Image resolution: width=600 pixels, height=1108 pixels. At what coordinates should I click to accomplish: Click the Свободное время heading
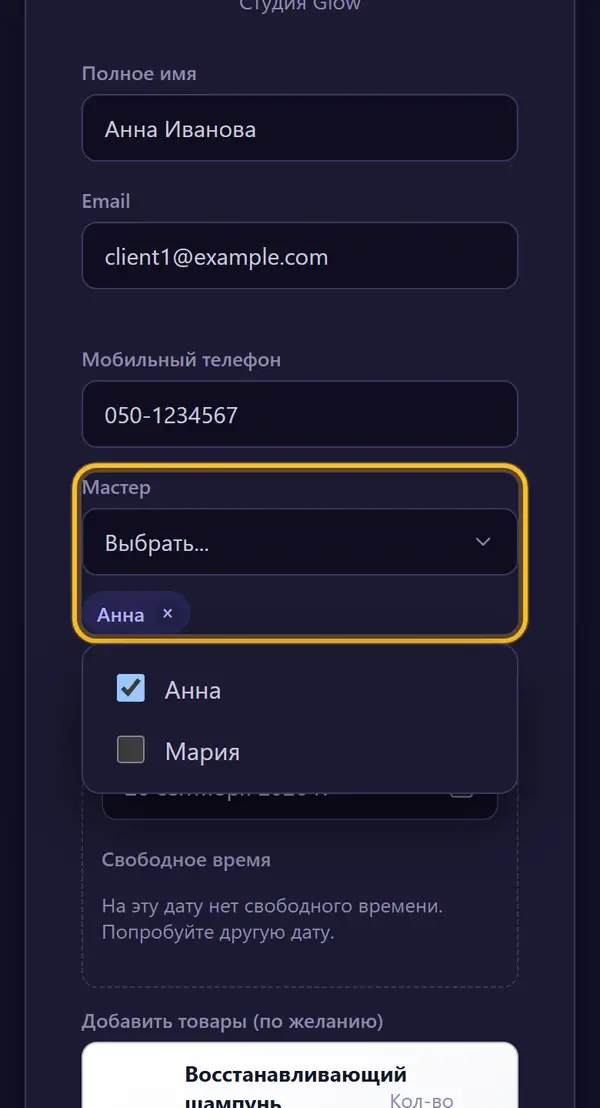click(x=186, y=860)
